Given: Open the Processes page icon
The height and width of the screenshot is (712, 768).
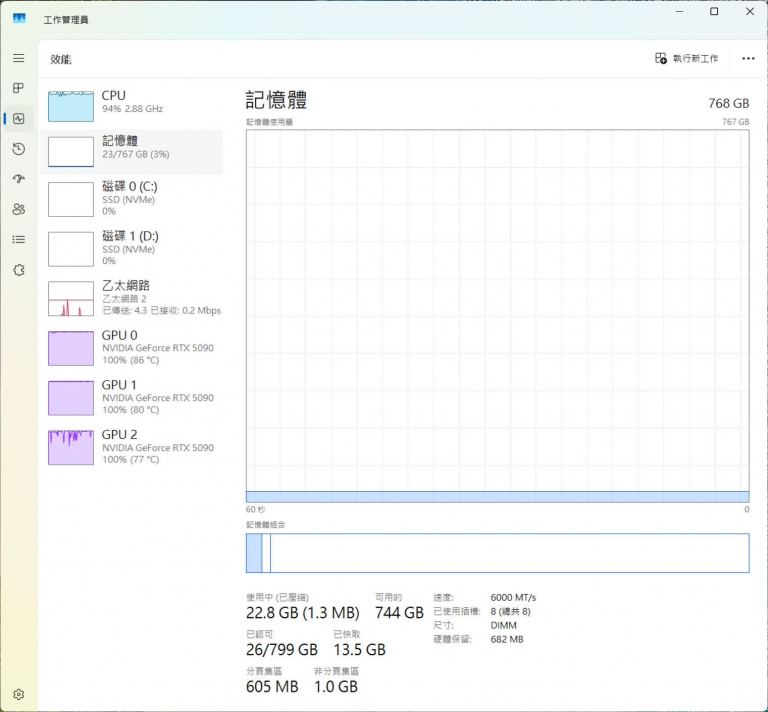Looking at the screenshot, I should [18, 89].
